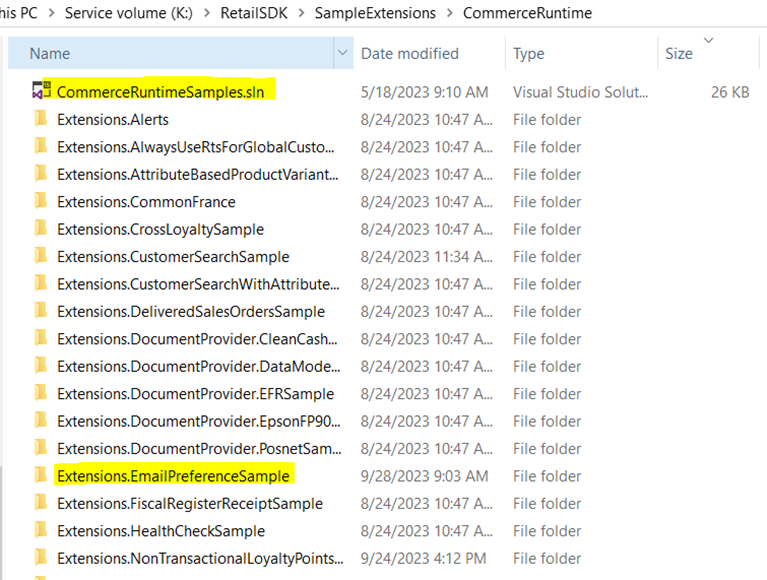Go to This PC in the breadcrumb
The height and width of the screenshot is (580, 767).
19,13
